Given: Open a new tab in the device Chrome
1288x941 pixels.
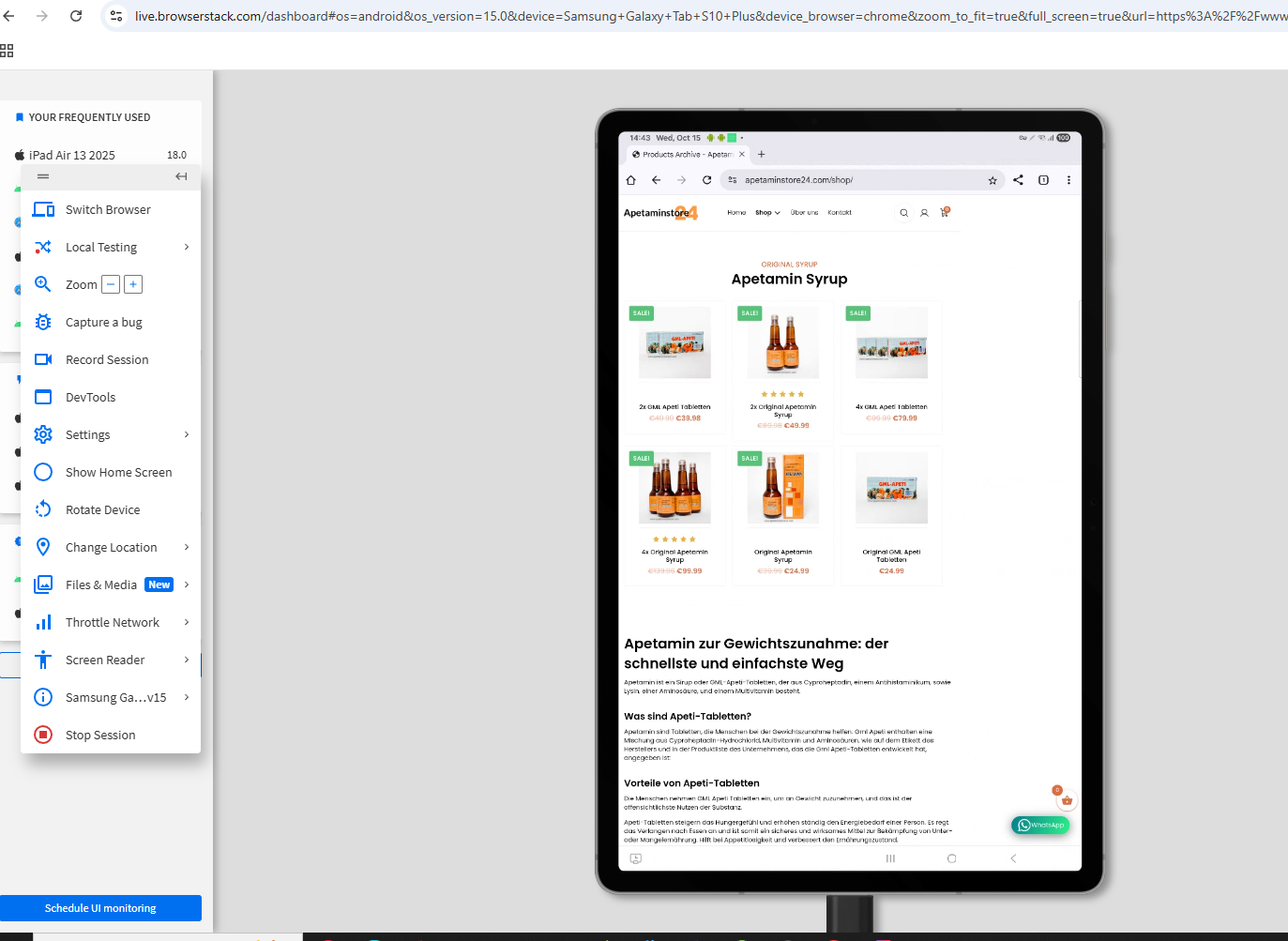Looking at the screenshot, I should 762,154.
